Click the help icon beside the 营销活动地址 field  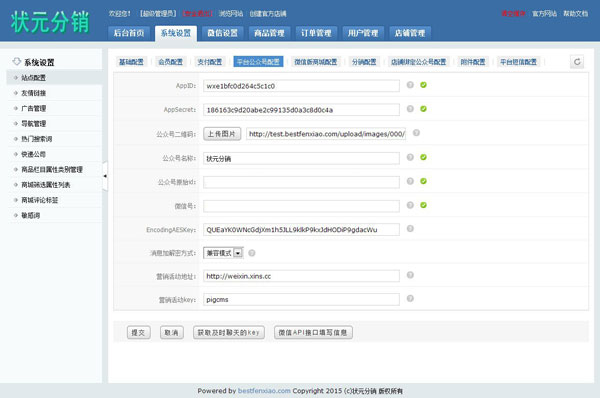click(x=410, y=275)
